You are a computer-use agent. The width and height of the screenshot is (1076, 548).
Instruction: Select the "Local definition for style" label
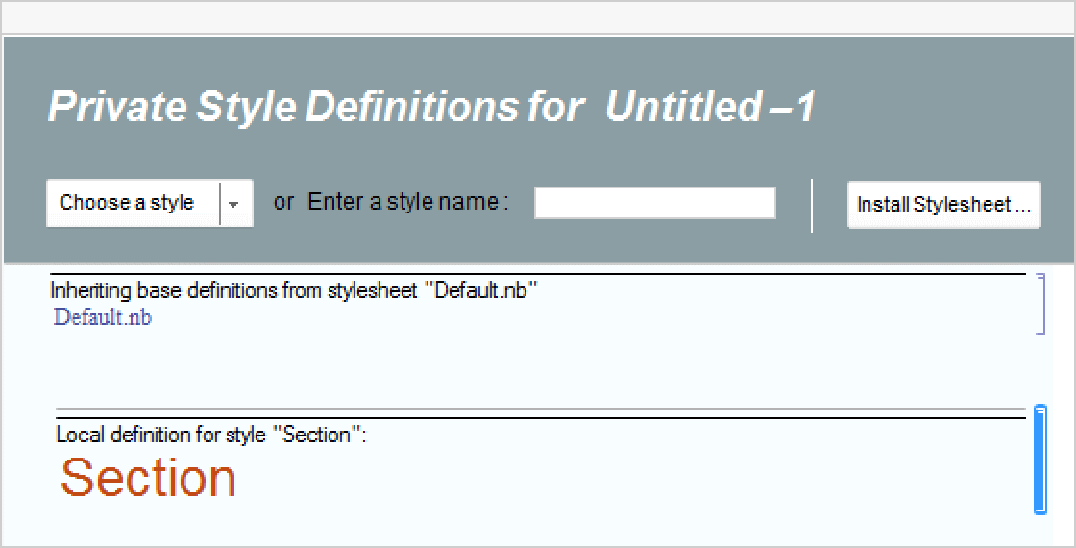(x=211, y=435)
